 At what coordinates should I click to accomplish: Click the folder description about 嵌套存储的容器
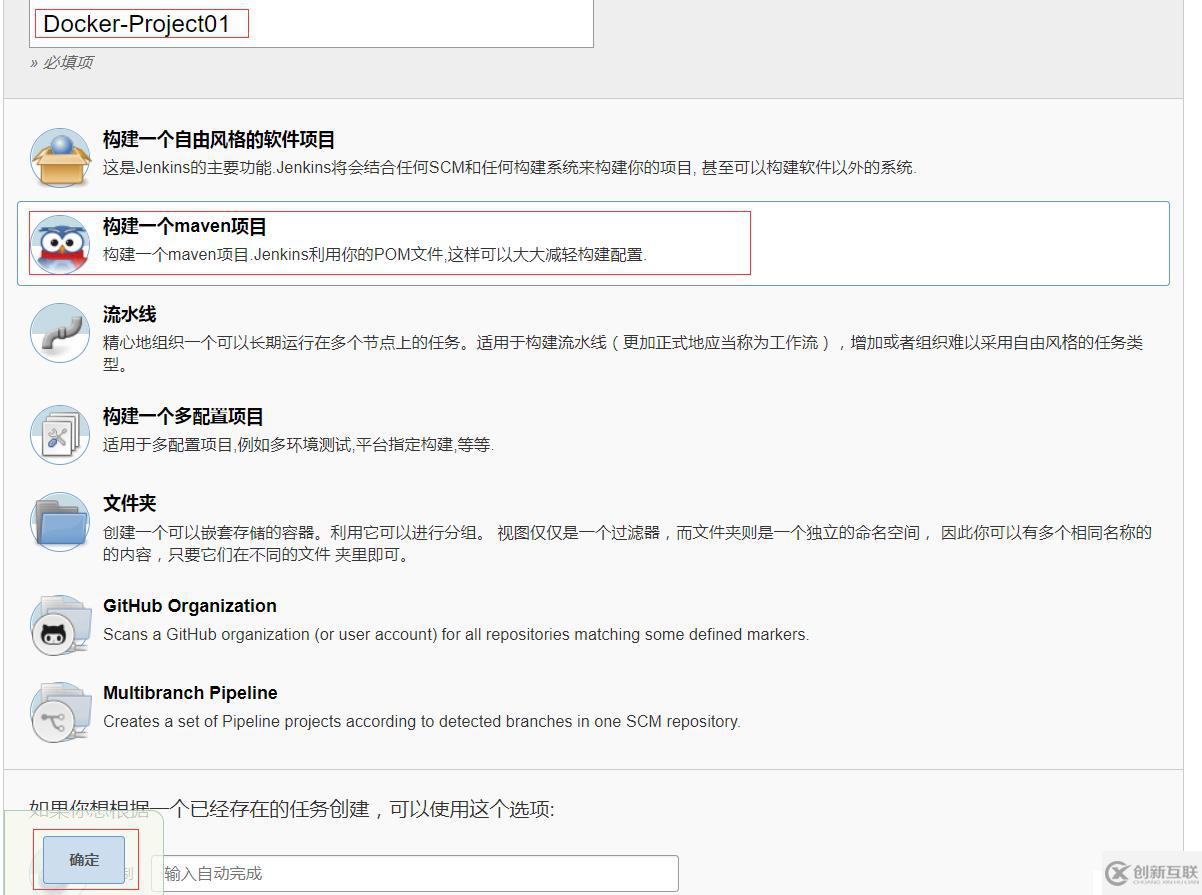627,543
